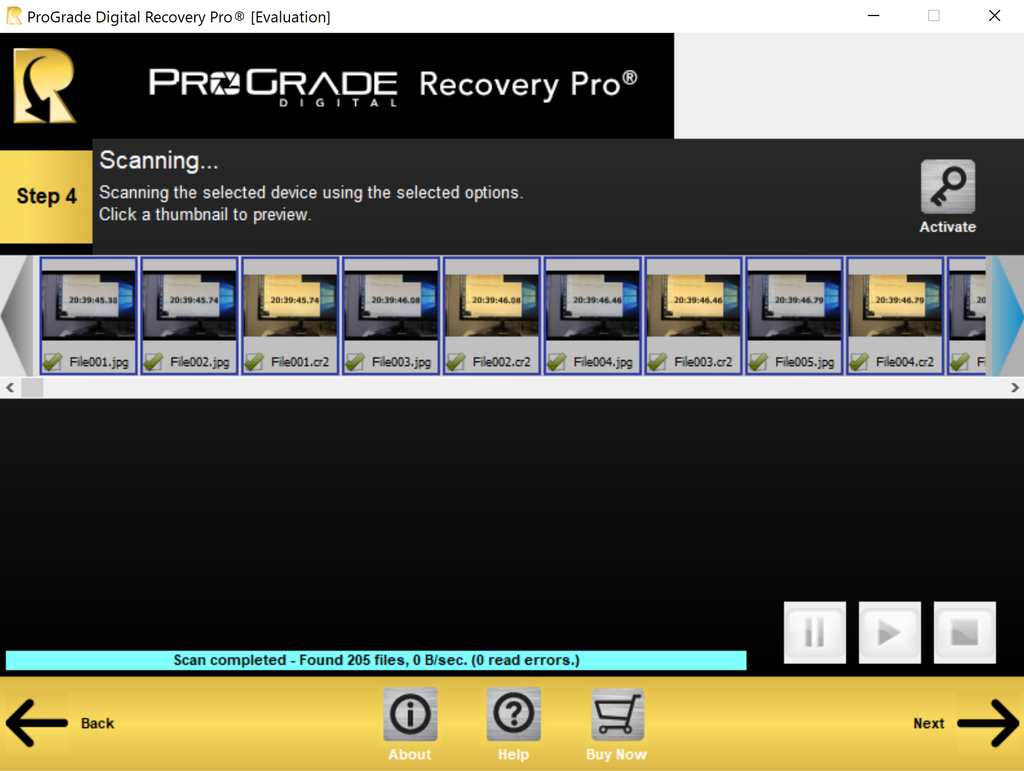The width and height of the screenshot is (1024, 771).
Task: Click the ProGrade logo icon at top left
Action: click(x=44, y=86)
